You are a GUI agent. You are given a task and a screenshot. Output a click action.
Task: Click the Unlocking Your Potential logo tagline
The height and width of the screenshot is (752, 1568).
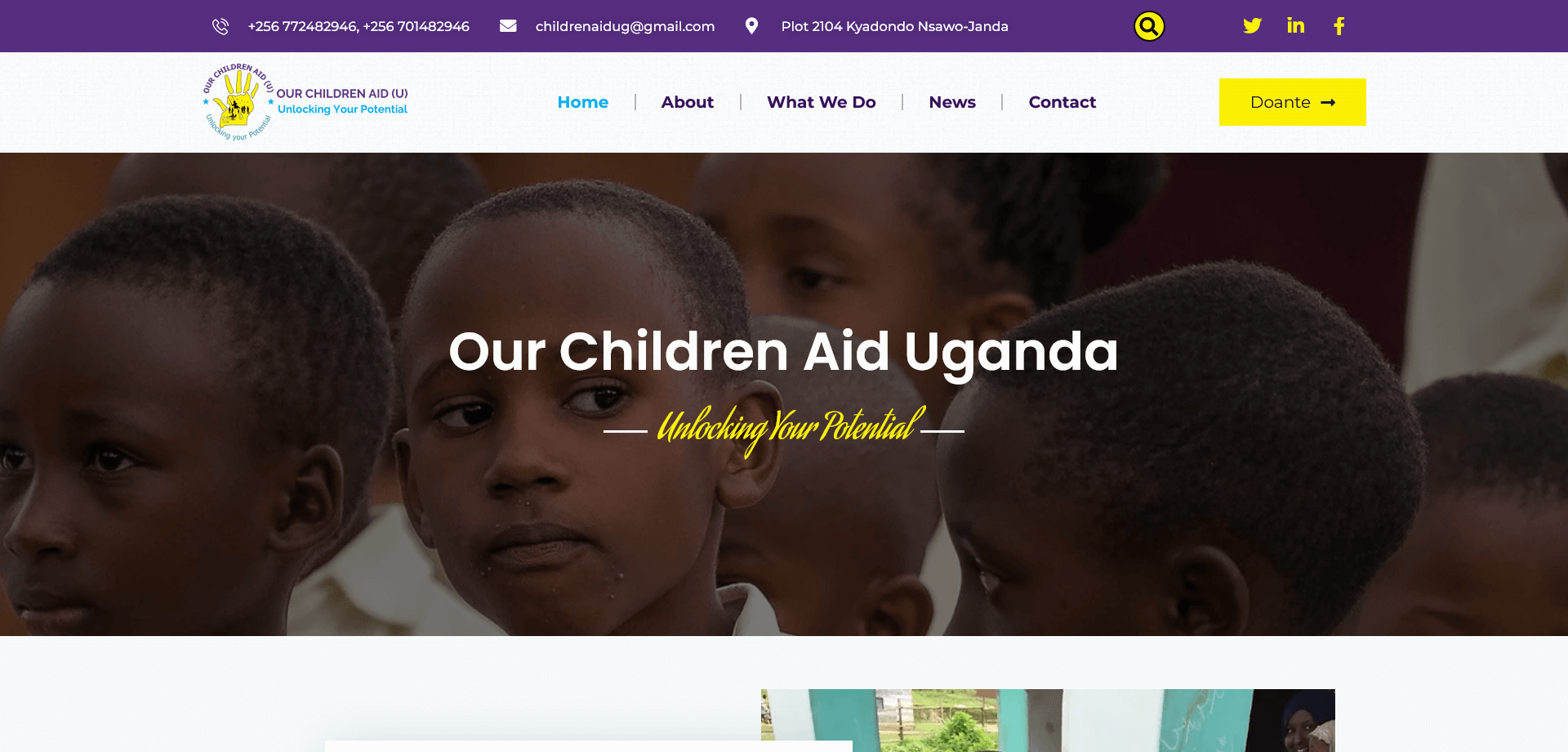click(342, 109)
